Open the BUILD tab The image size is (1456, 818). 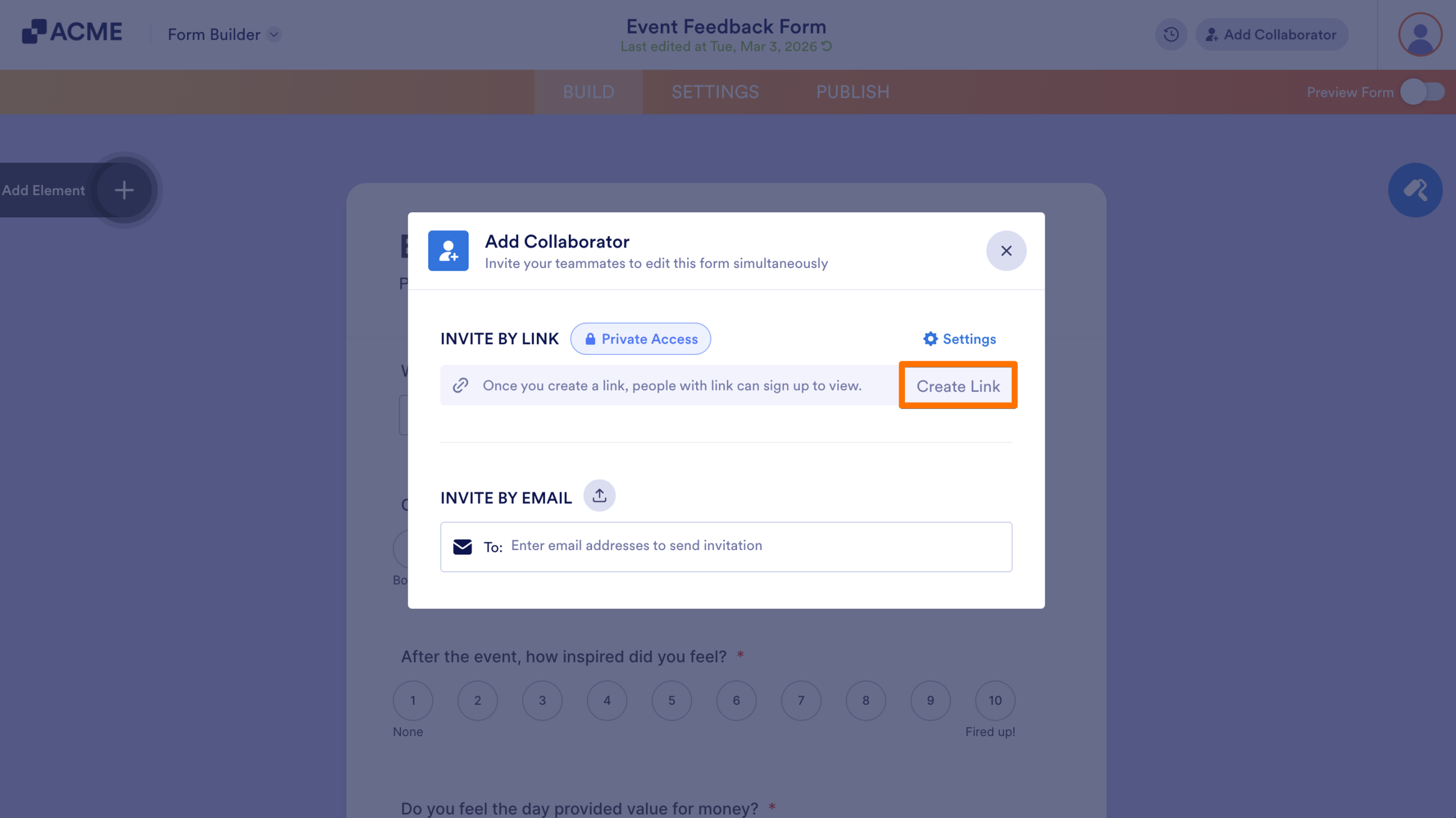coord(588,92)
